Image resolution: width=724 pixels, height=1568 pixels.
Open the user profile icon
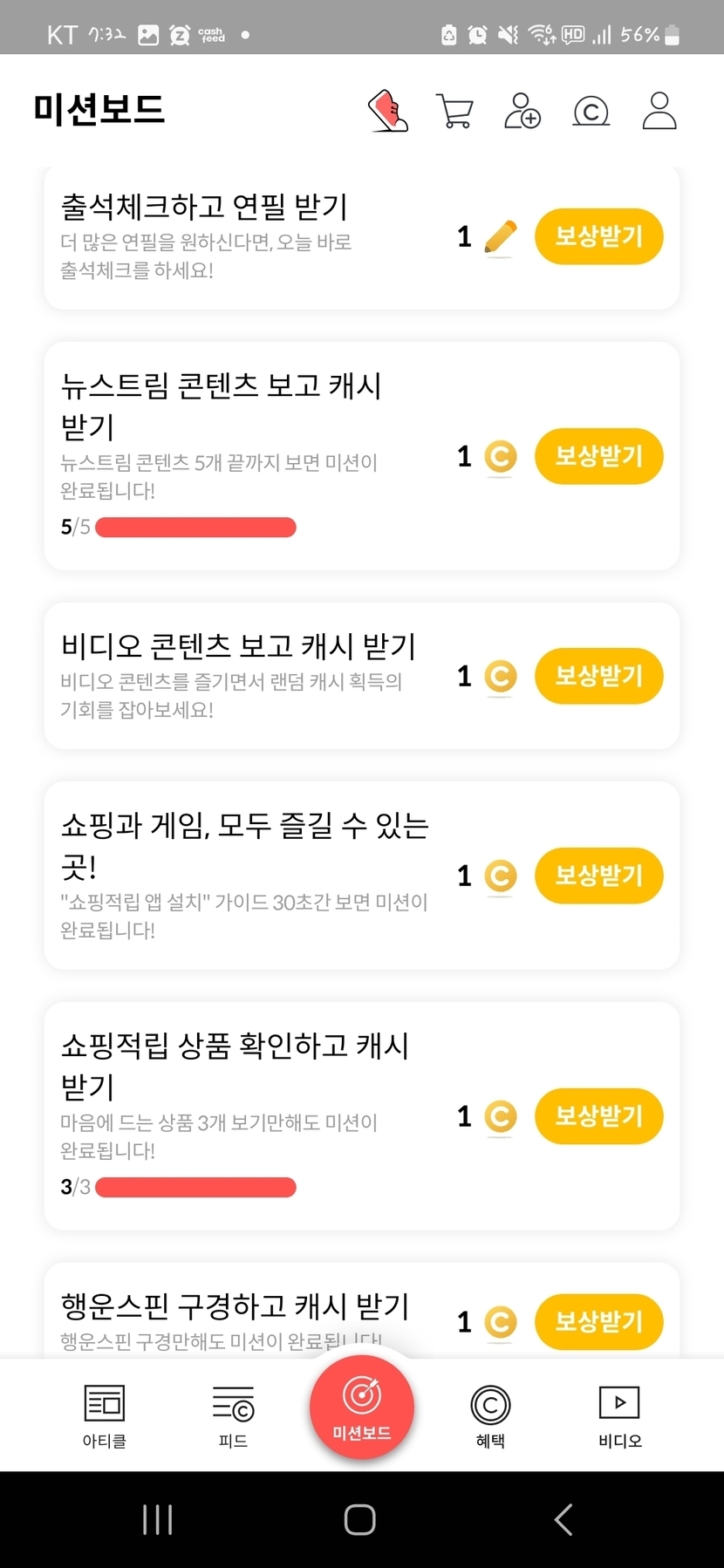coord(659,111)
